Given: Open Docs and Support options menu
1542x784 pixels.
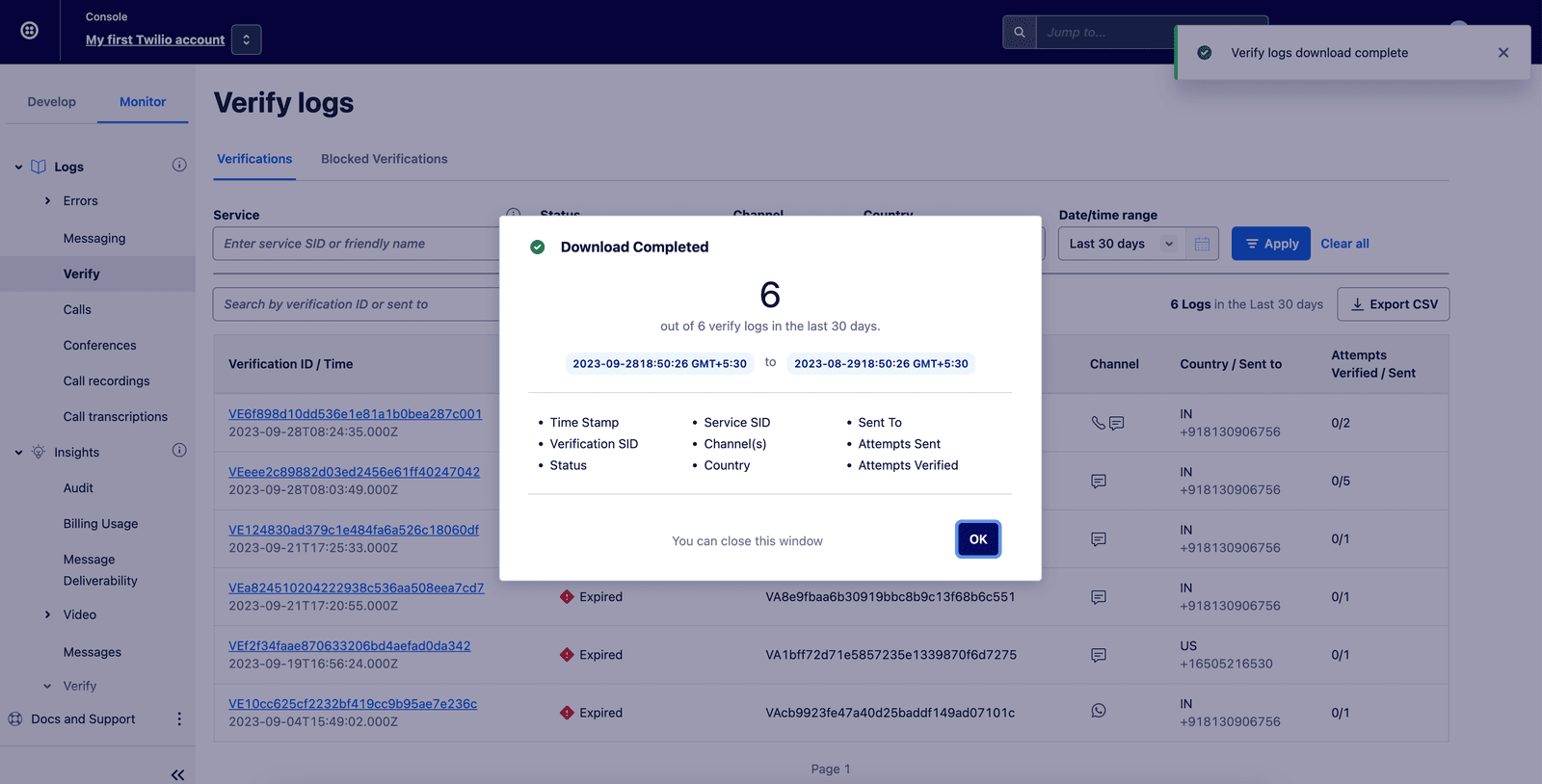Looking at the screenshot, I should pos(179,719).
